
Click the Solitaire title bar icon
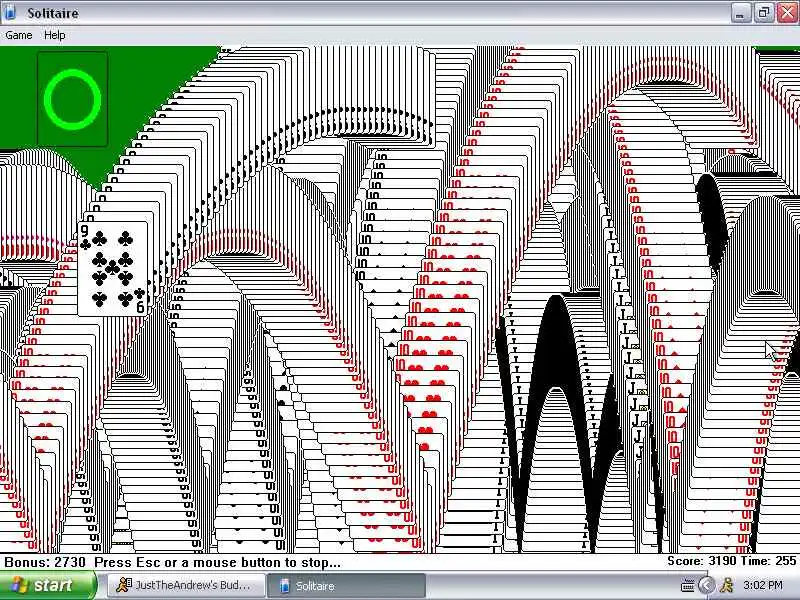(x=10, y=12)
